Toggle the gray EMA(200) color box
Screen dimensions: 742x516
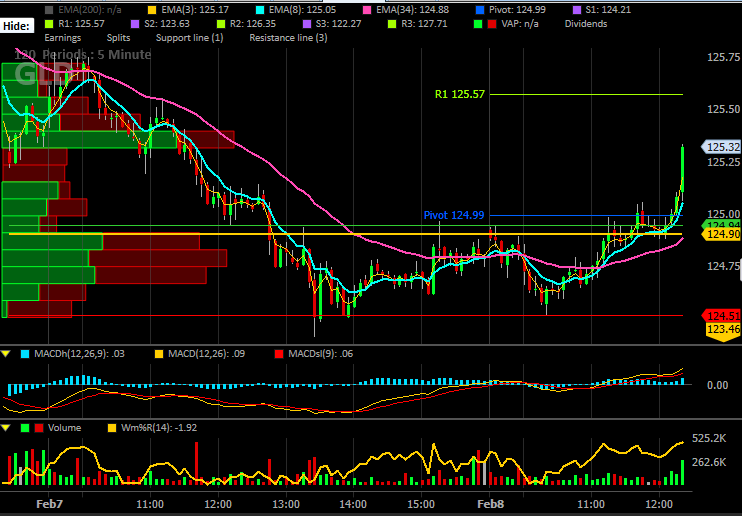coord(49,9)
